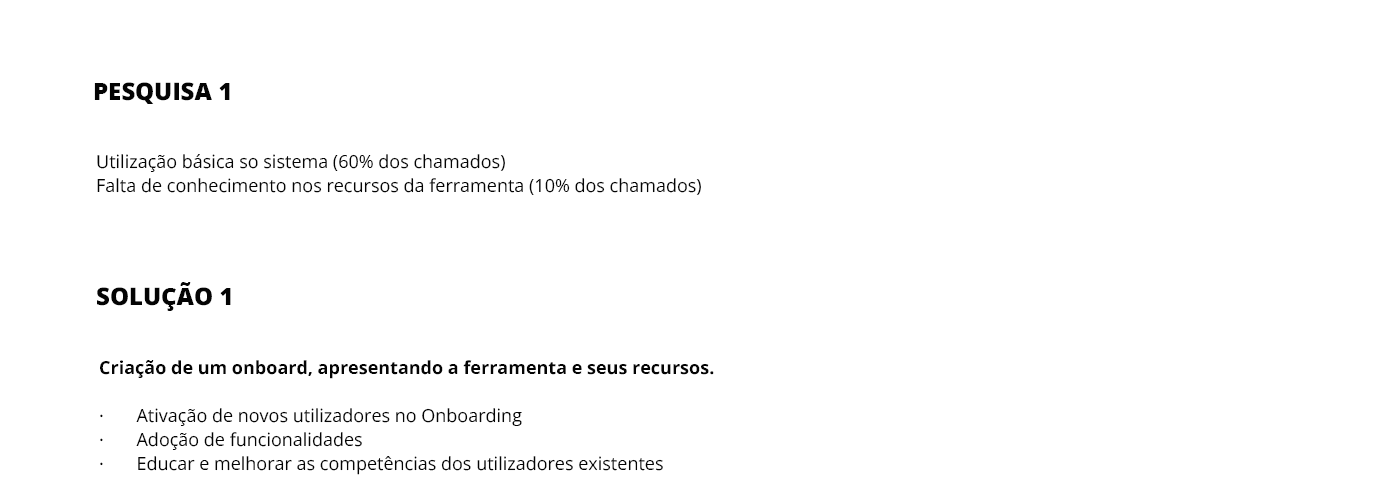Click the (10% dos chamados) text
The height and width of the screenshot is (495, 1400).
pos(615,186)
